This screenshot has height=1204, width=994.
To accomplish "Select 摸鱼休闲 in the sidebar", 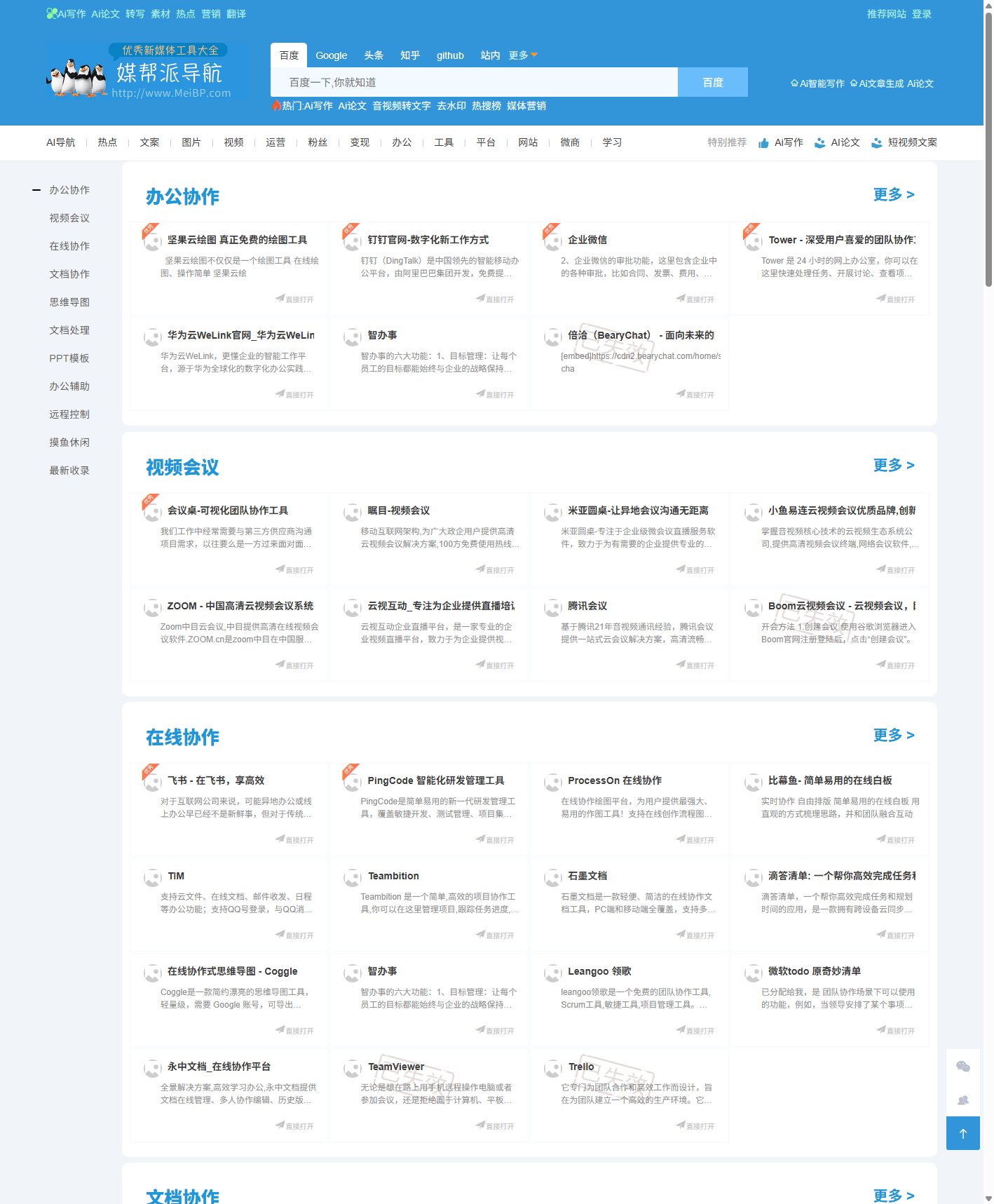I will (69, 442).
